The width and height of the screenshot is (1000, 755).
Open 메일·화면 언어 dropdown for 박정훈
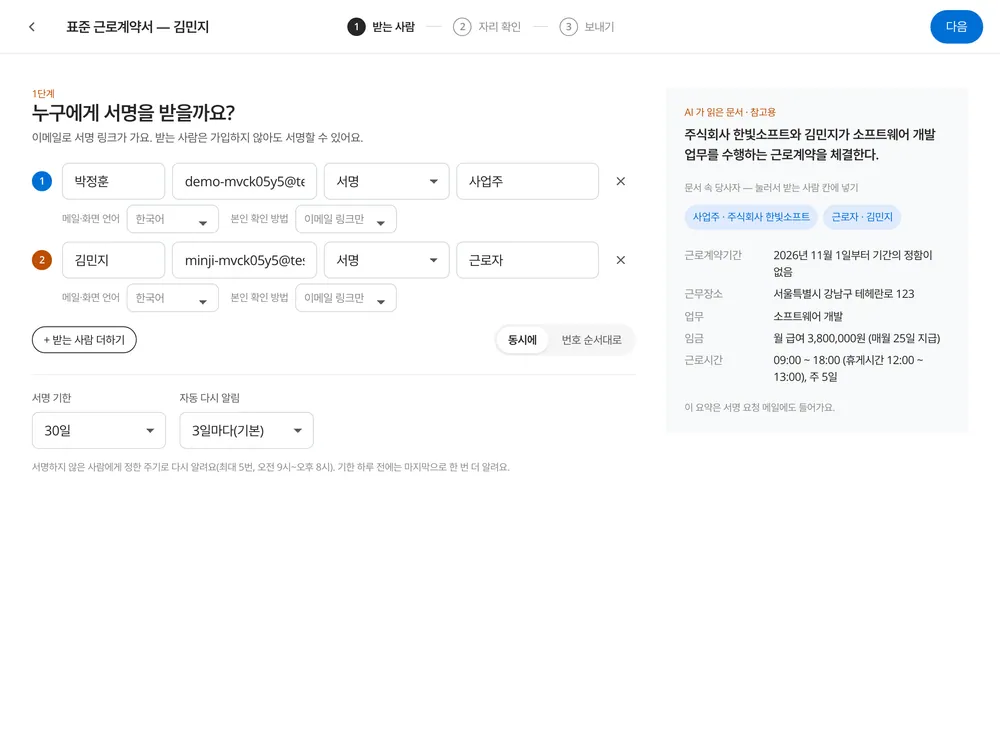[x=173, y=219]
